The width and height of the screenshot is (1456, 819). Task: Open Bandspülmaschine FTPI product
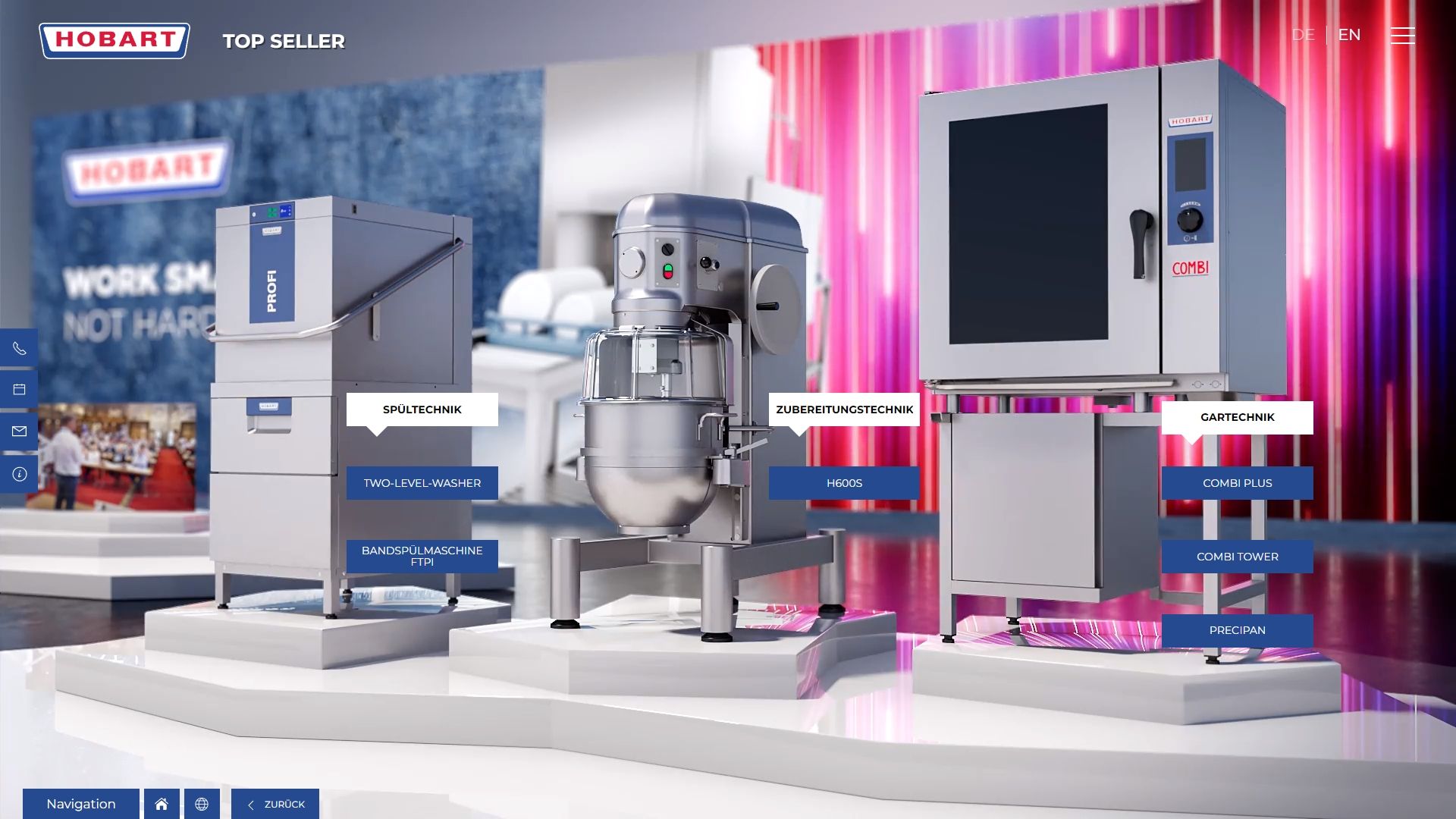[x=422, y=556]
